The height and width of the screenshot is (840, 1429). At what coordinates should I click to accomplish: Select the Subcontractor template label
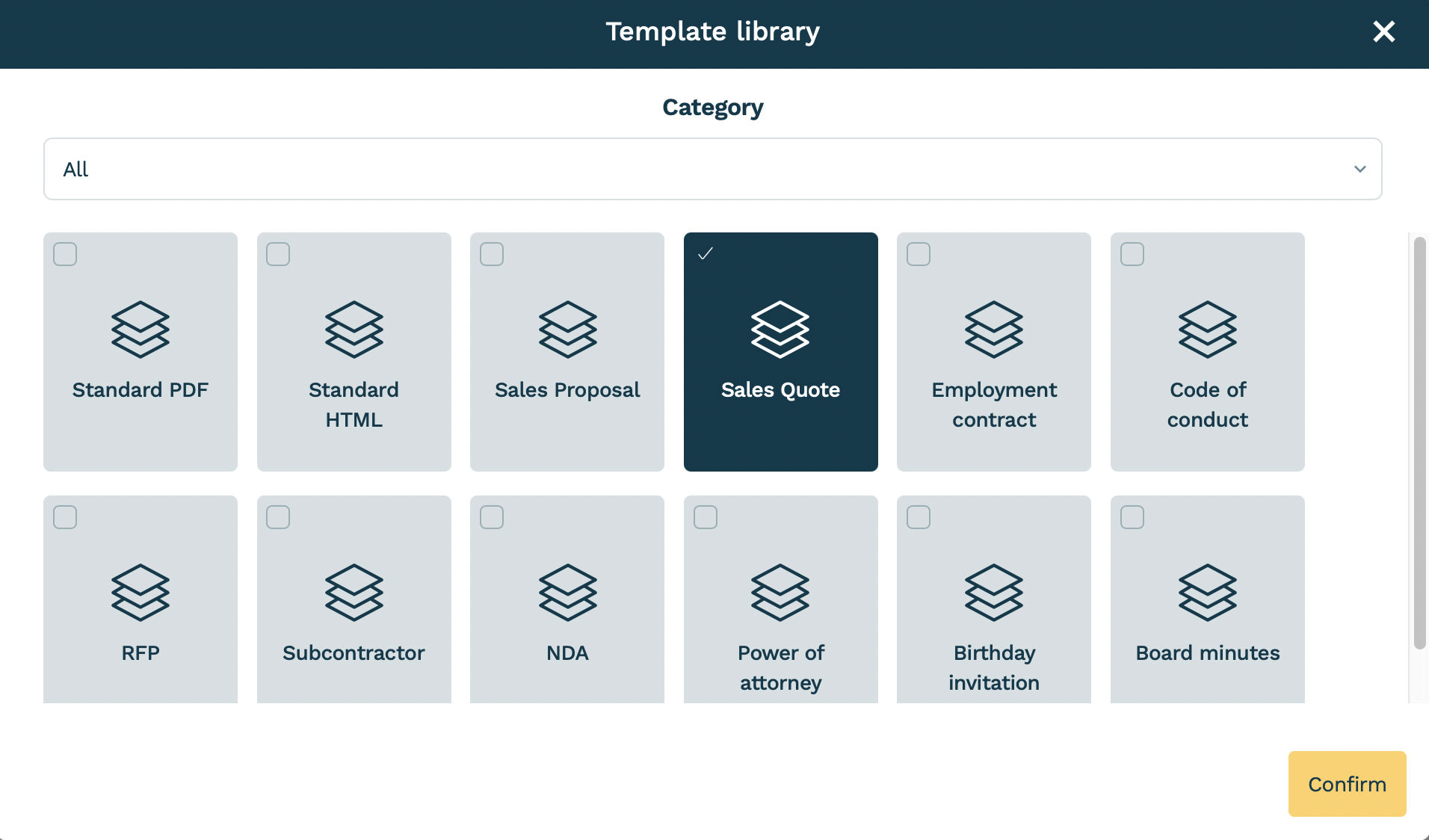pyautogui.click(x=354, y=653)
